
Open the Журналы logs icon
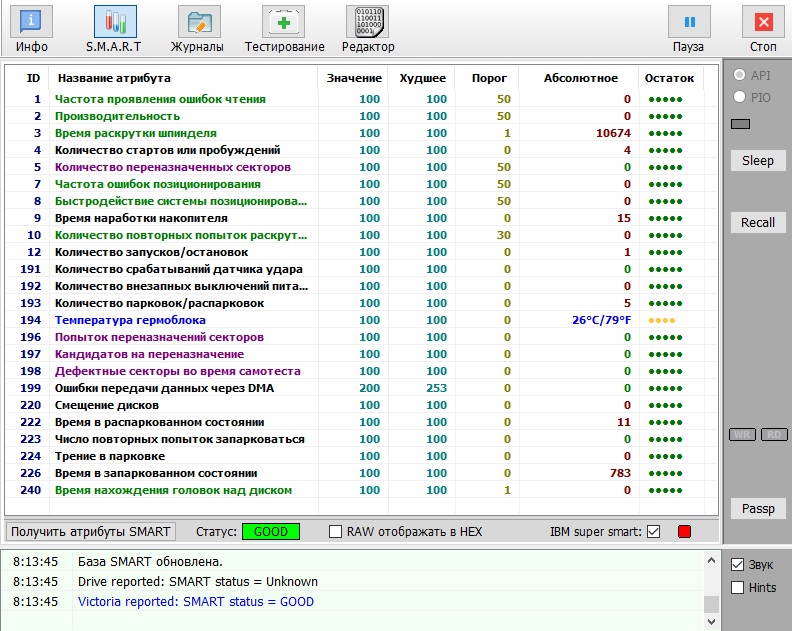(199, 22)
